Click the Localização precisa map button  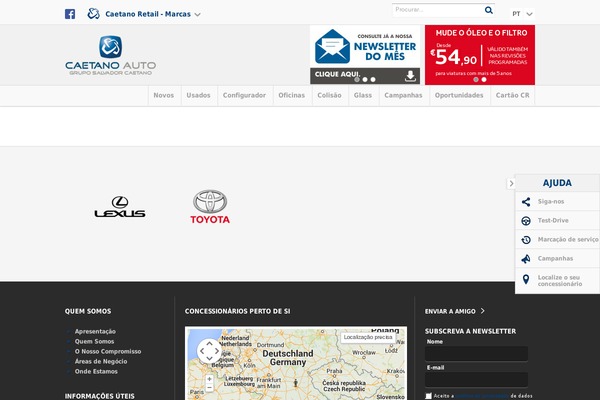pyautogui.click(x=368, y=337)
